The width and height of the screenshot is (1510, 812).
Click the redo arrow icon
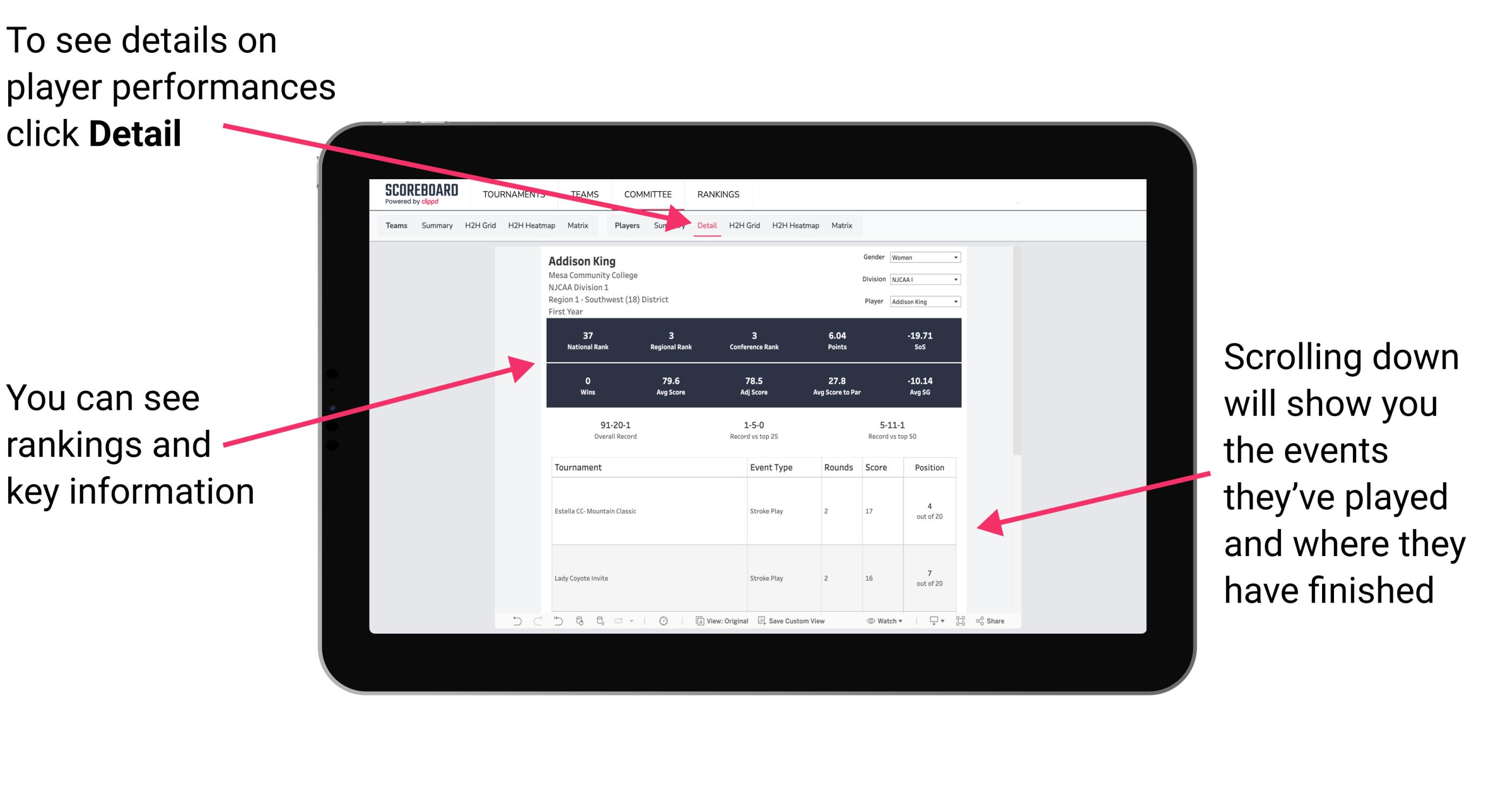(x=527, y=625)
